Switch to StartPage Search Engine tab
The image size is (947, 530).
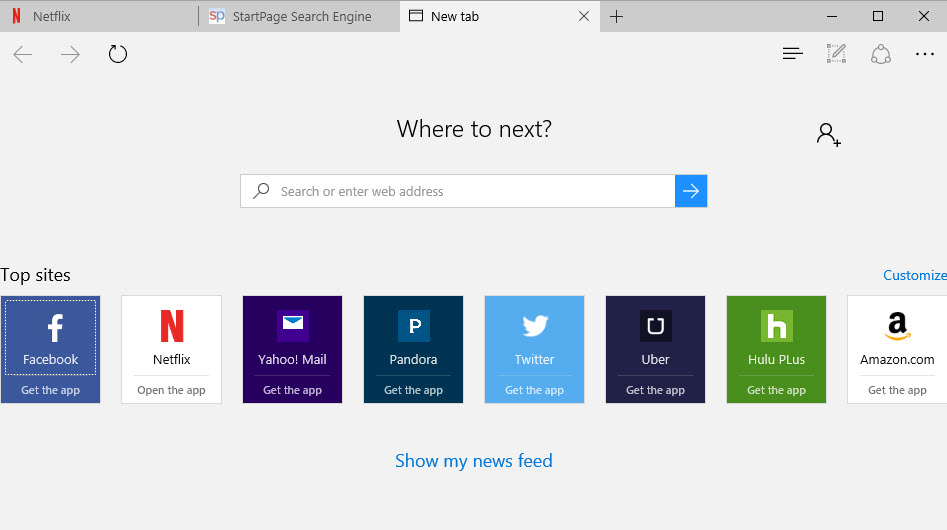pyautogui.click(x=300, y=16)
